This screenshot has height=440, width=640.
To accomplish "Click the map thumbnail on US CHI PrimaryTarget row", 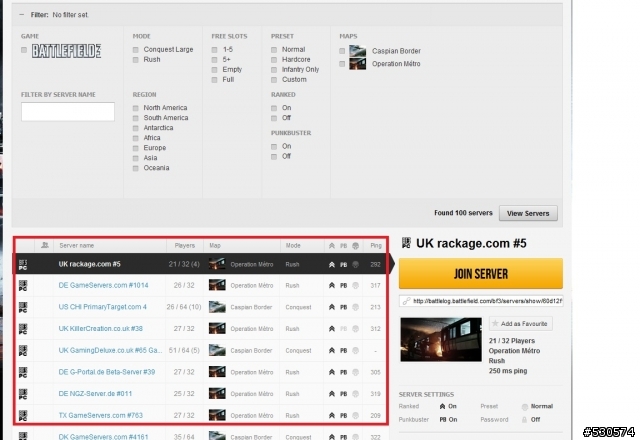I will [x=217, y=307].
